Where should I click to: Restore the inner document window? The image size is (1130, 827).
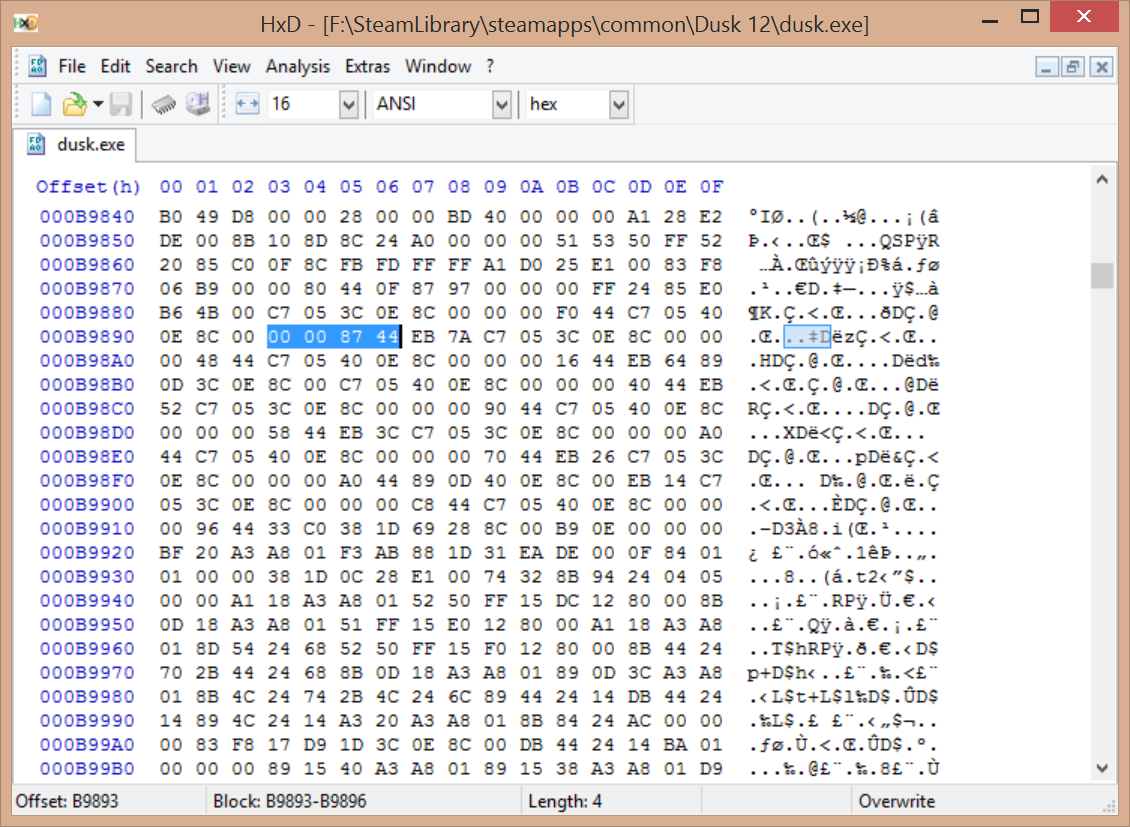pyautogui.click(x=1074, y=67)
